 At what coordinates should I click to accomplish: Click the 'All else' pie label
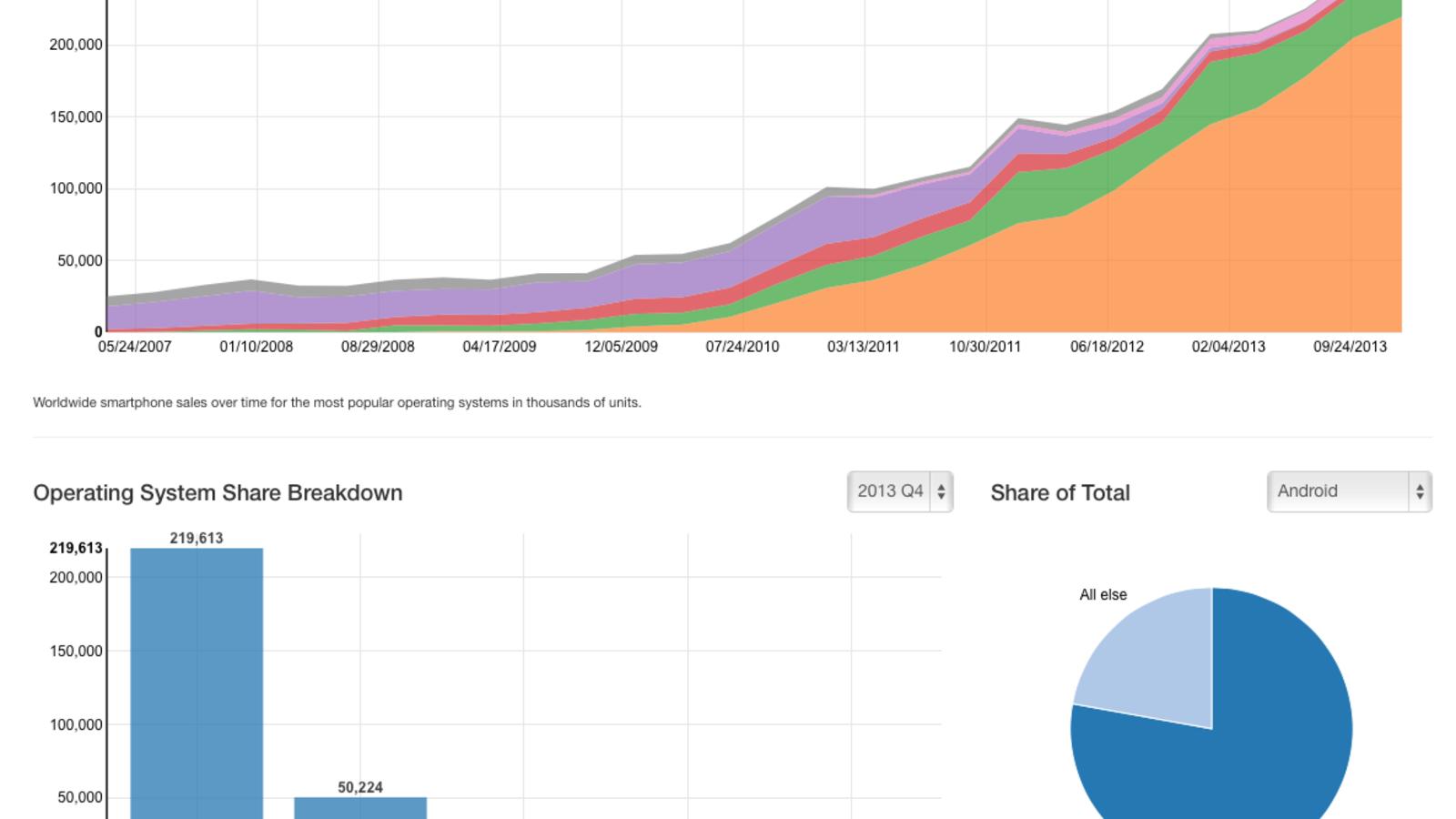1103,595
